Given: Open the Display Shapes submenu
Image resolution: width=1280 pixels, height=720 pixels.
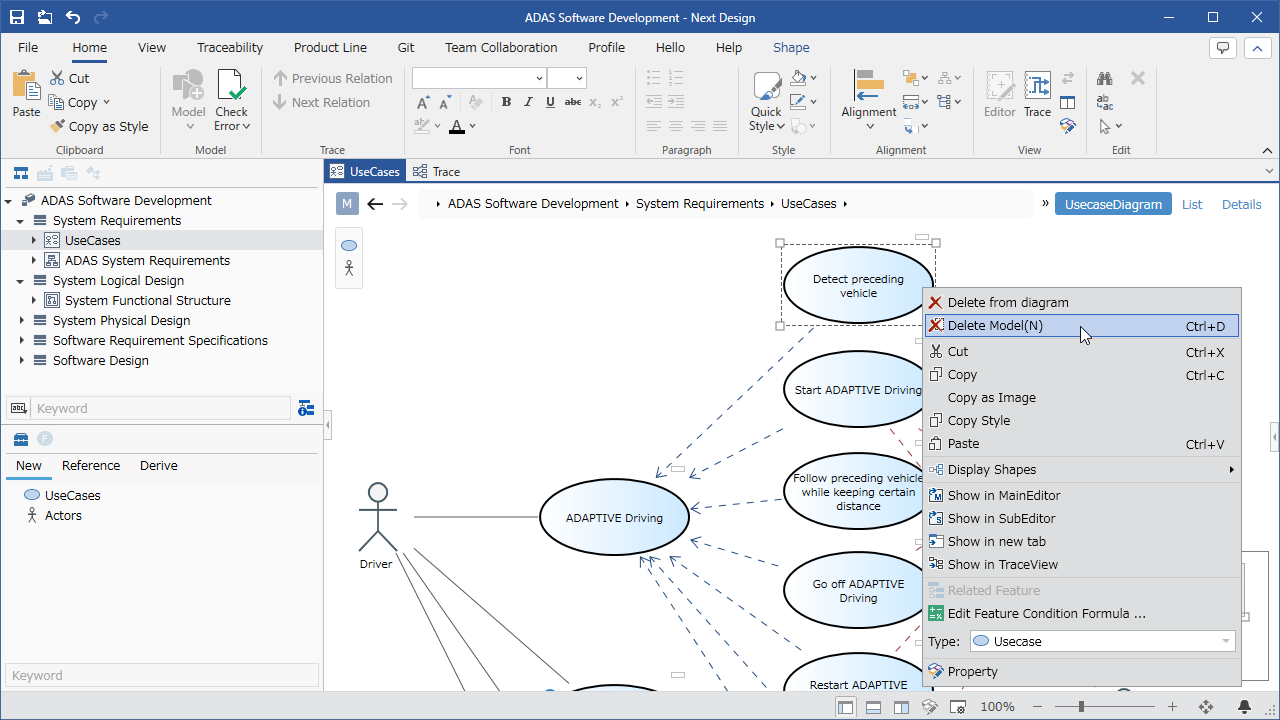Looking at the screenshot, I should coord(1082,469).
